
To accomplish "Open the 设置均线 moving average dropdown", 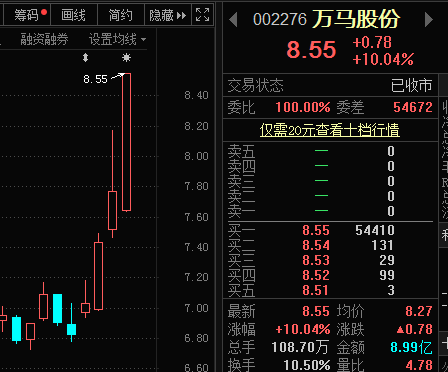I will pos(117,39).
